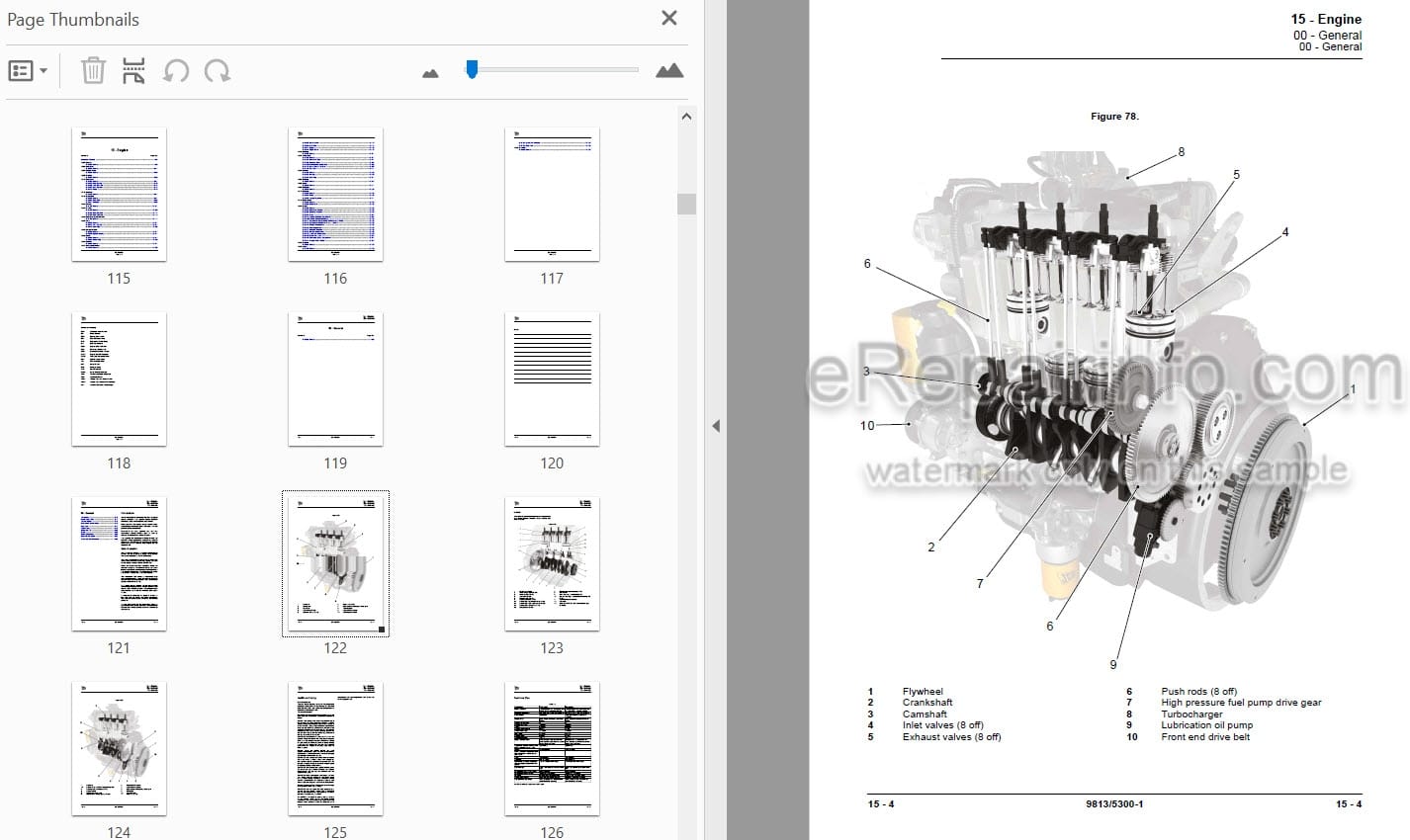
Task: Close the Page Thumbnails panel
Action: tap(669, 18)
